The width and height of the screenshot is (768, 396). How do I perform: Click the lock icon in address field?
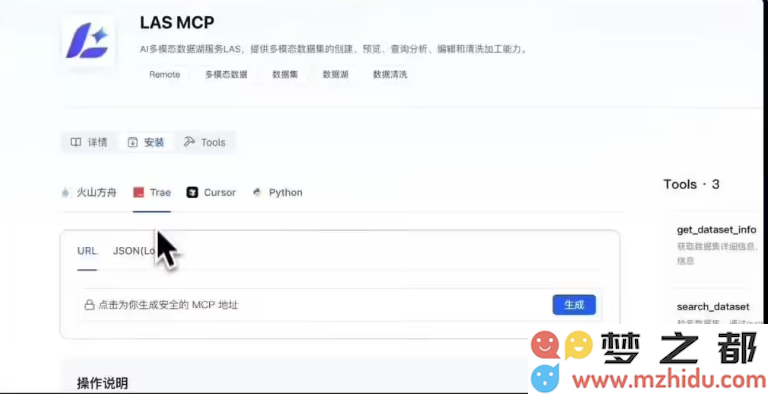click(x=89, y=305)
